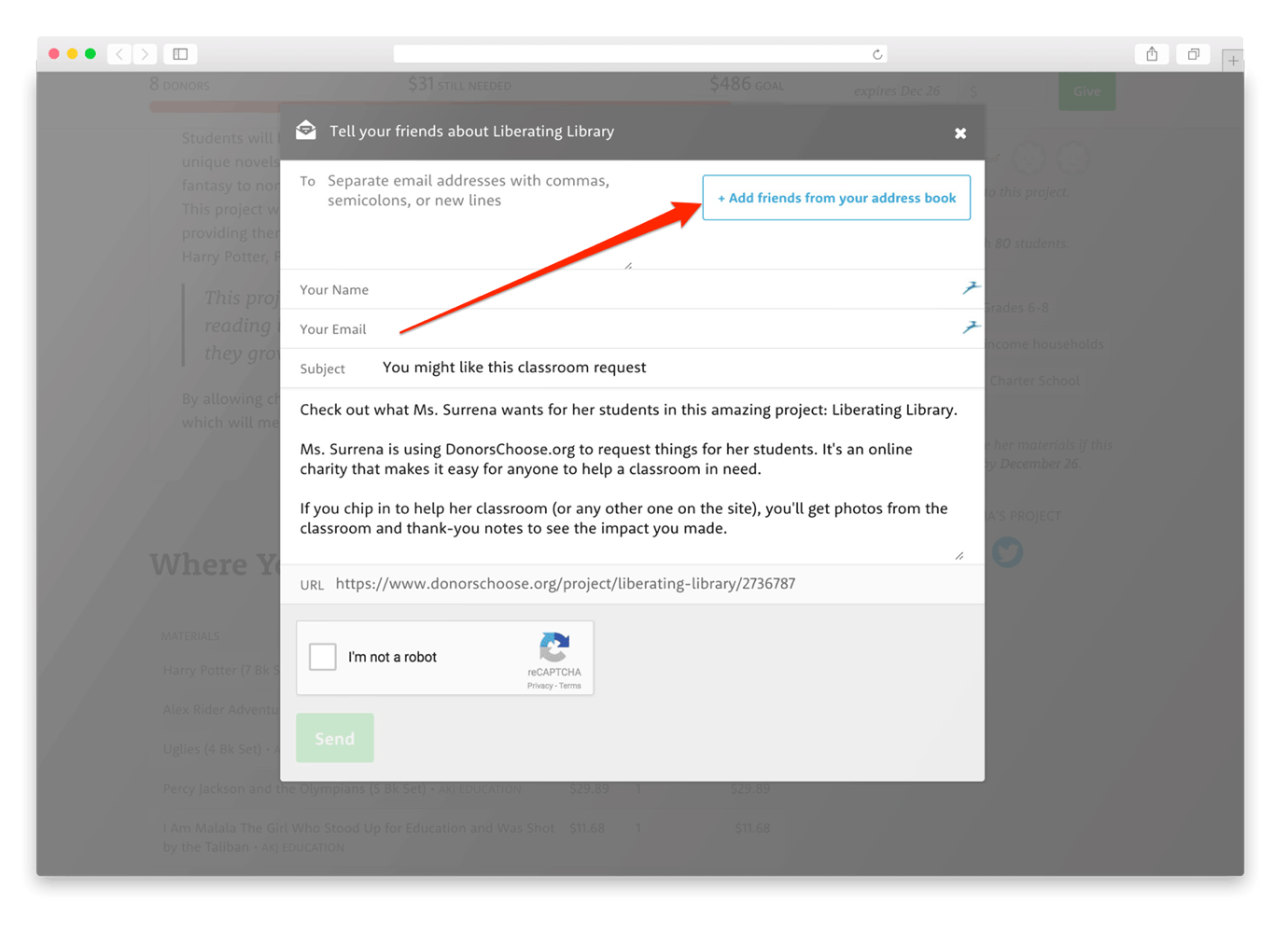Viewport: 1288px width, 932px height.
Task: Click the '8 DONORS' text
Action: point(179,85)
